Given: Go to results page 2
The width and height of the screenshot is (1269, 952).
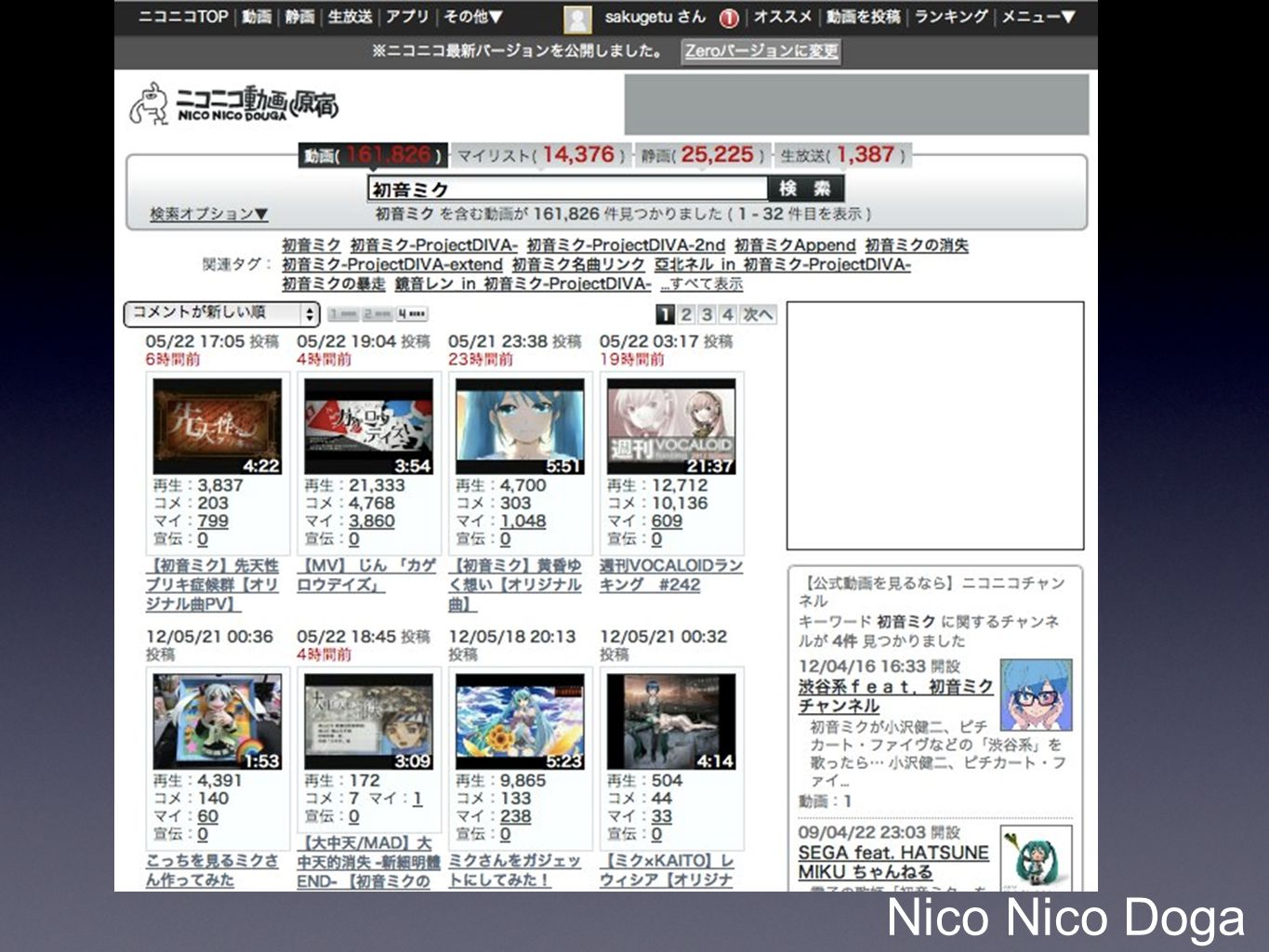Looking at the screenshot, I should [x=686, y=314].
